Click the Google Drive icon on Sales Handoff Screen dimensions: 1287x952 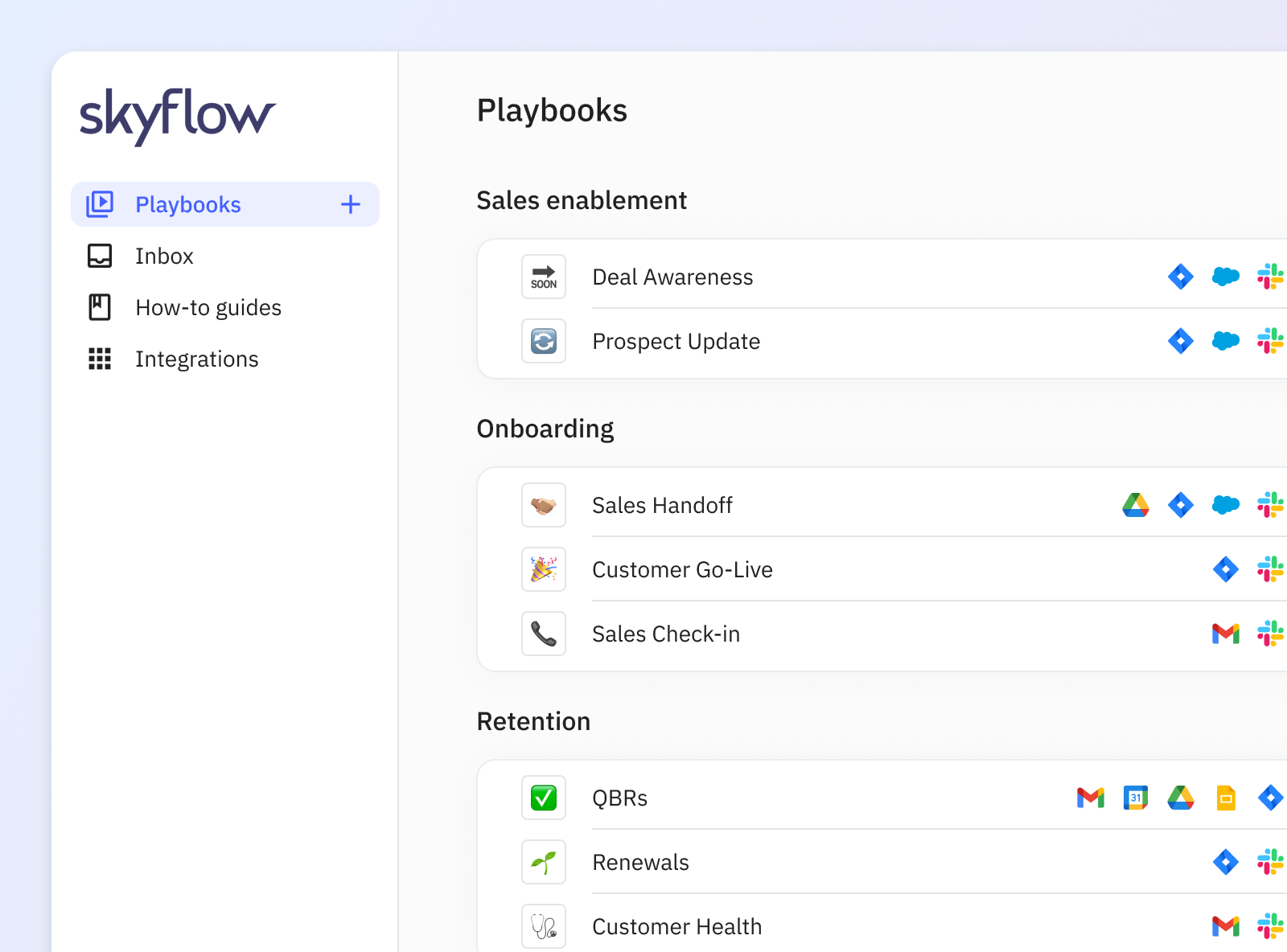[x=1136, y=505]
